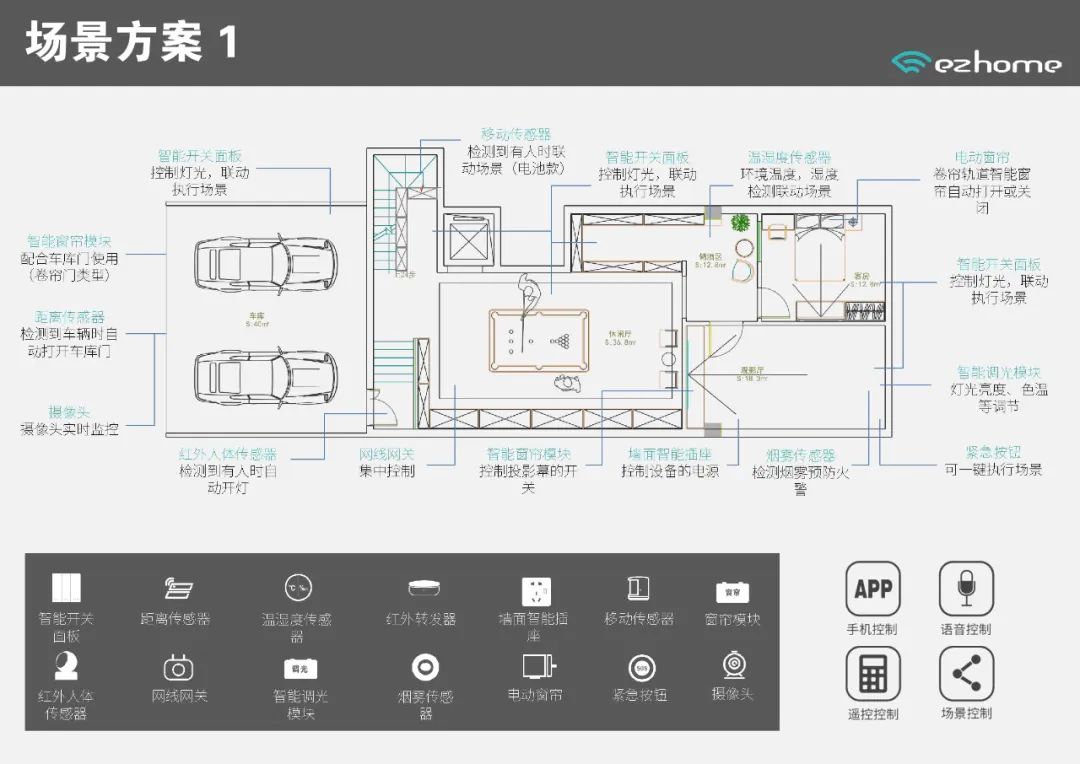Select the 红外转发器 legend icon
The width and height of the screenshot is (1080, 764).
(421, 588)
